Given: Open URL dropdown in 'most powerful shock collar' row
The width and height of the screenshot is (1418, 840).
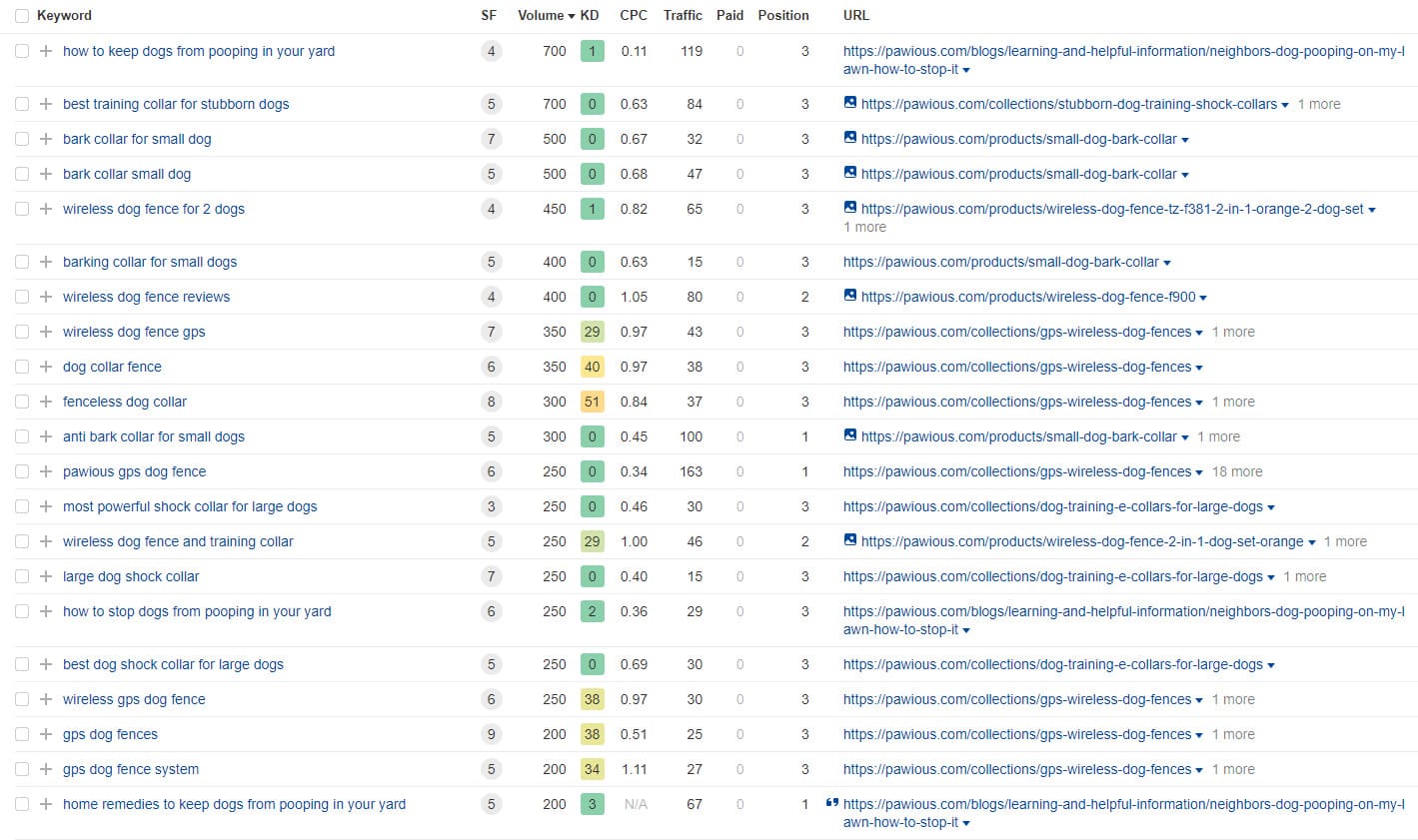Looking at the screenshot, I should [x=1271, y=507].
